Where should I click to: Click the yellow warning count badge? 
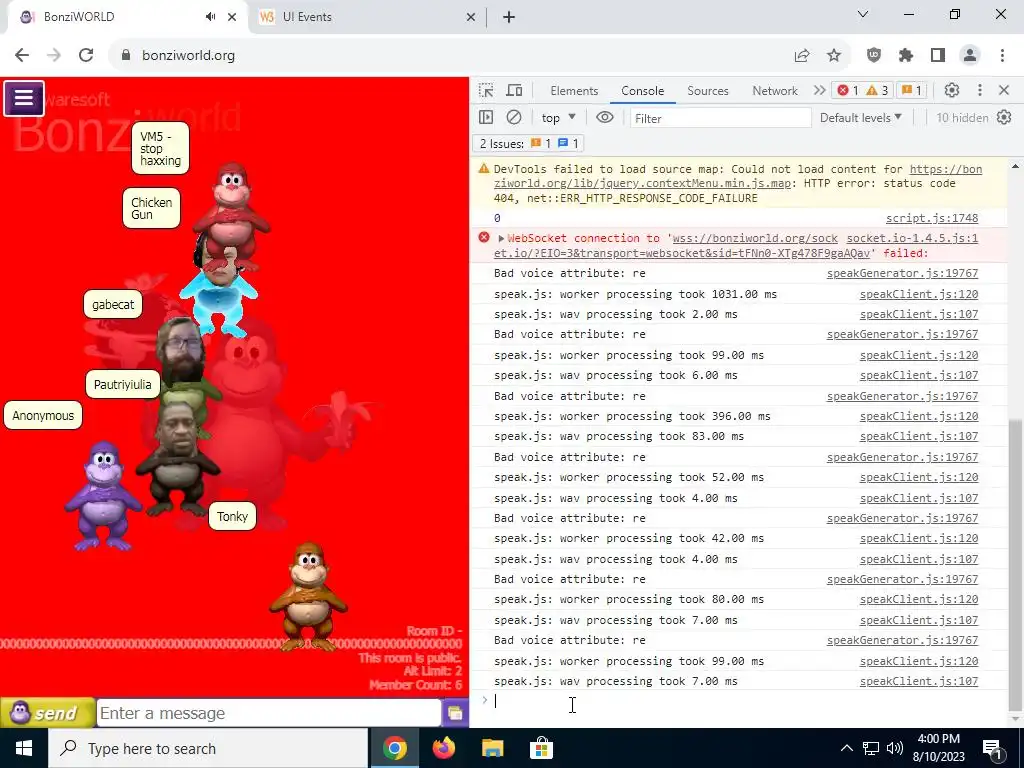click(x=877, y=90)
